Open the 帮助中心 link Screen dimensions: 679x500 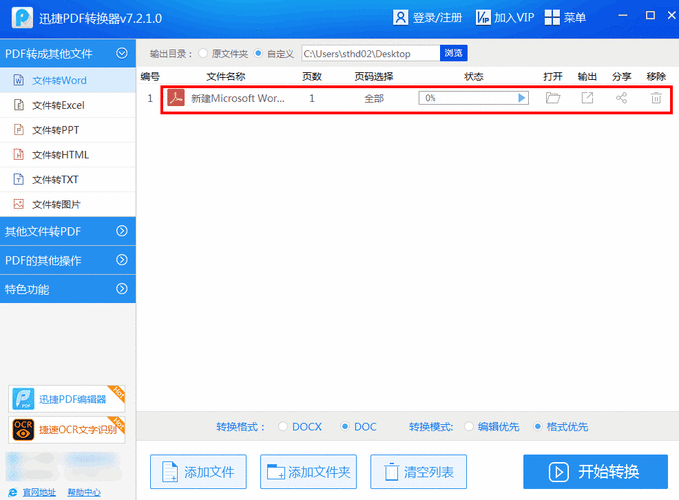(84, 493)
